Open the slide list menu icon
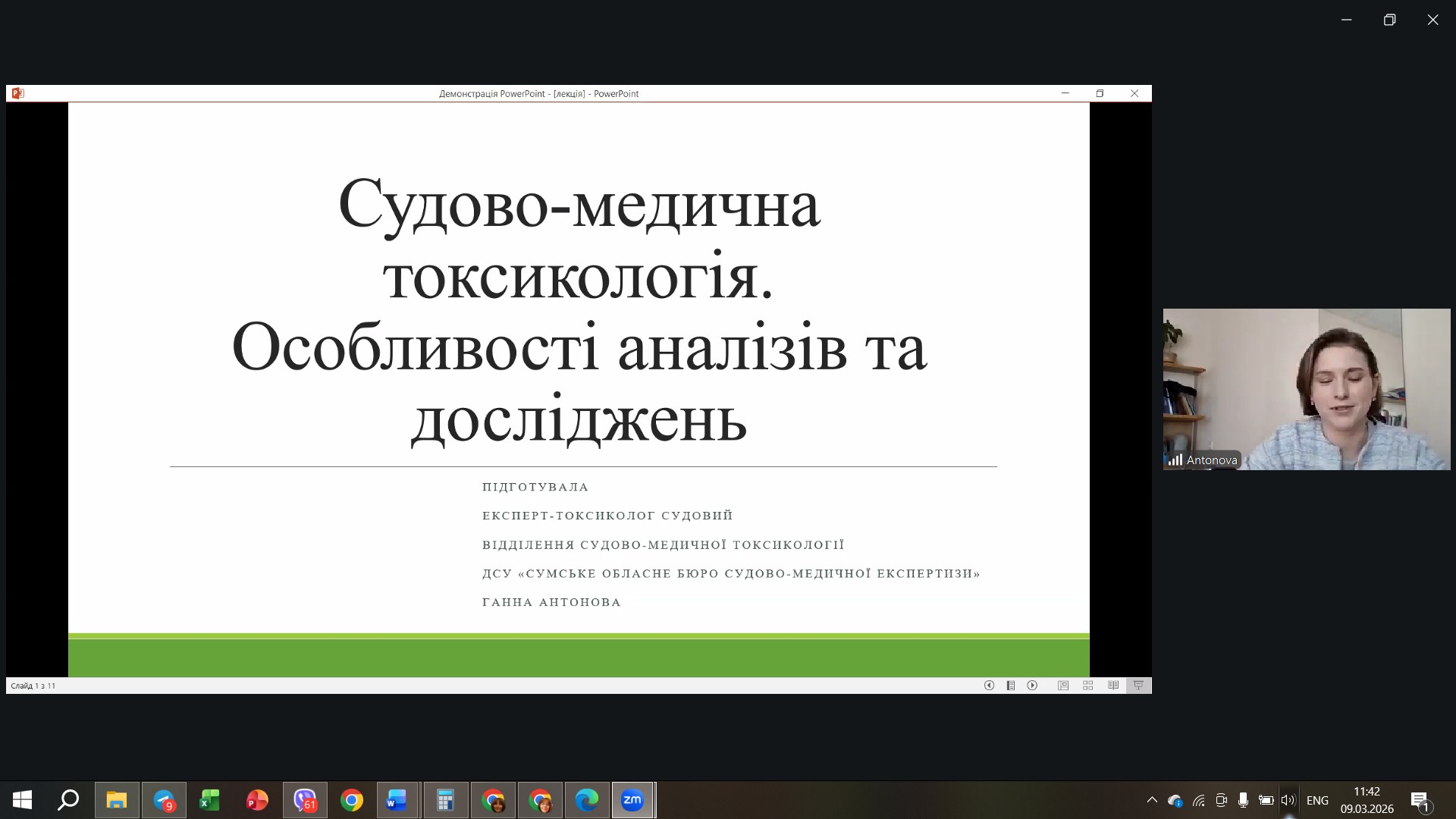The width and height of the screenshot is (1456, 819). coord(1011,686)
